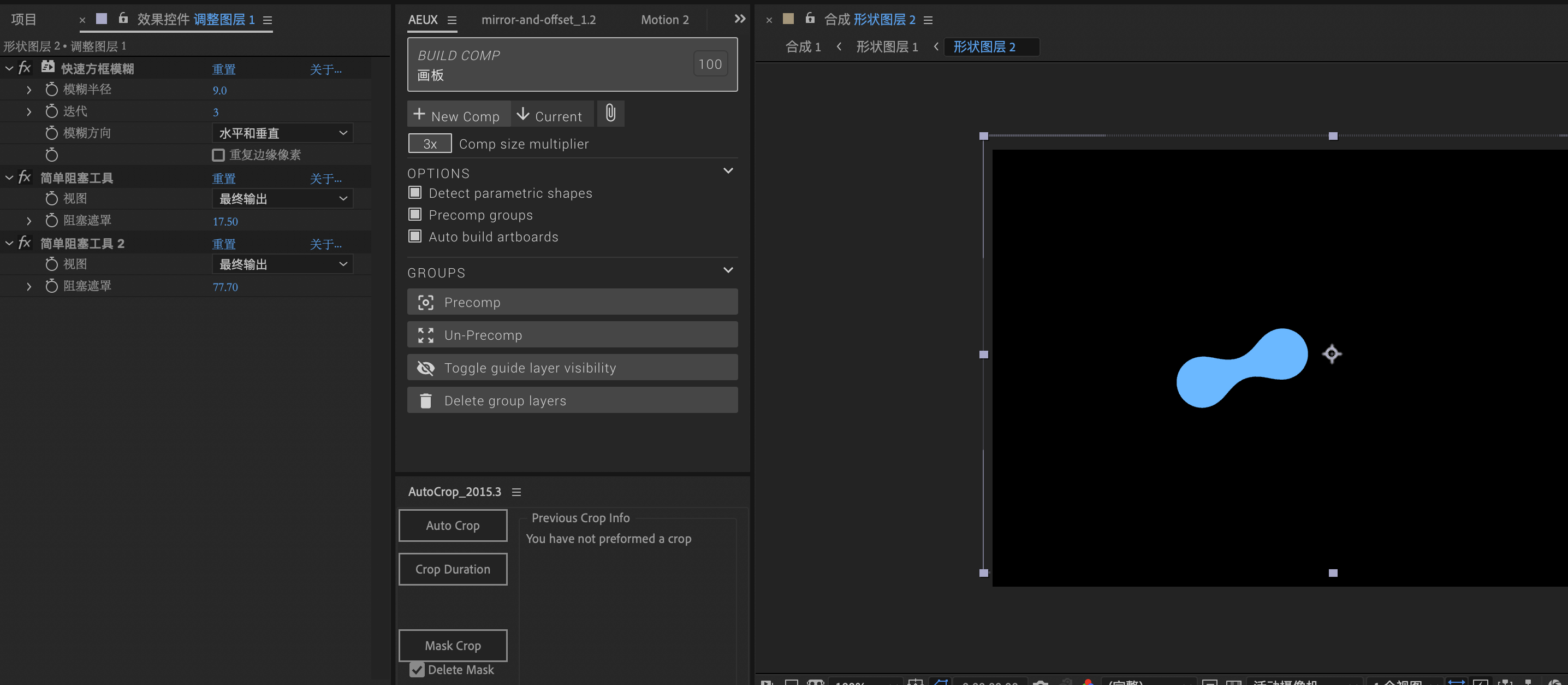Screen dimensions: 1568x685
Task: Switch to the mirror-and-offset_1.2 tab
Action: click(x=539, y=20)
